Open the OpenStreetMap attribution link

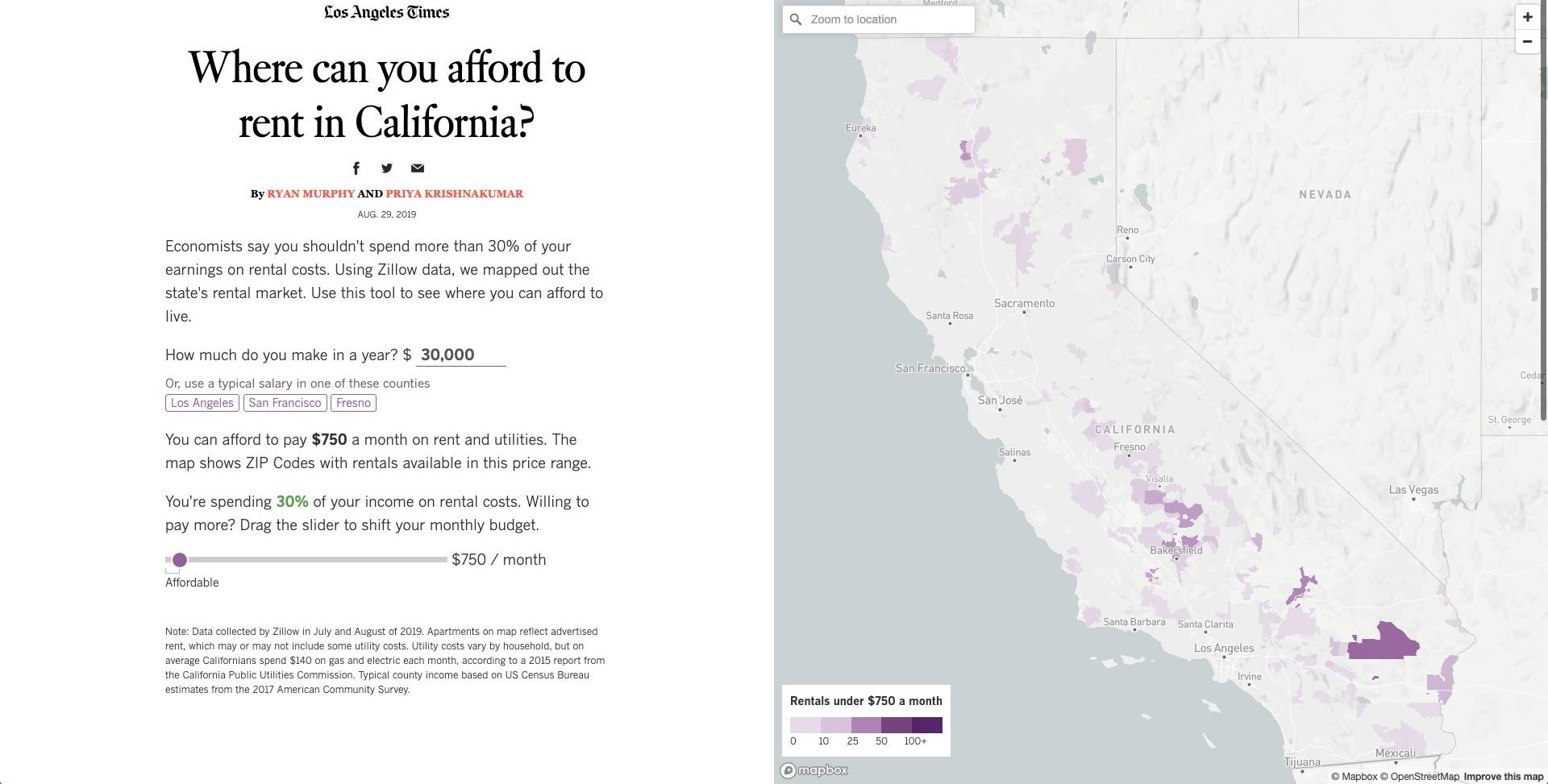(1419, 777)
